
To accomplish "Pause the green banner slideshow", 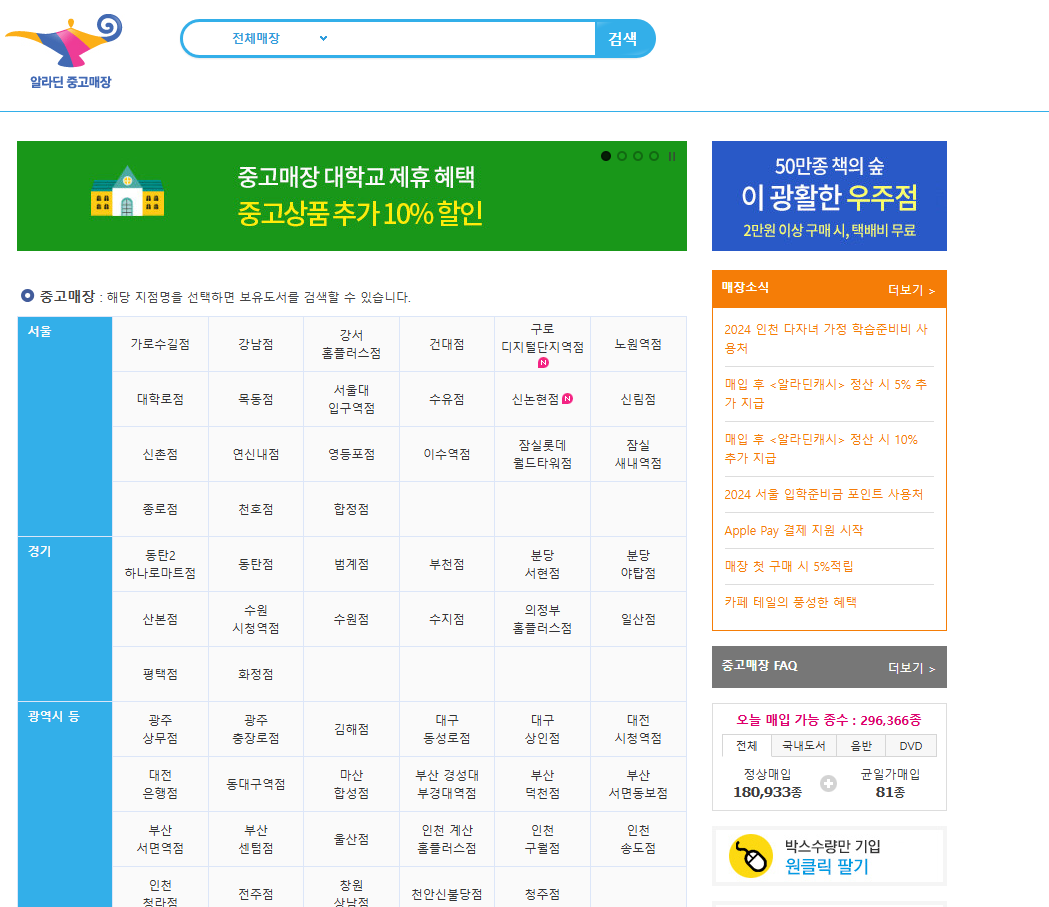I will [x=672, y=156].
